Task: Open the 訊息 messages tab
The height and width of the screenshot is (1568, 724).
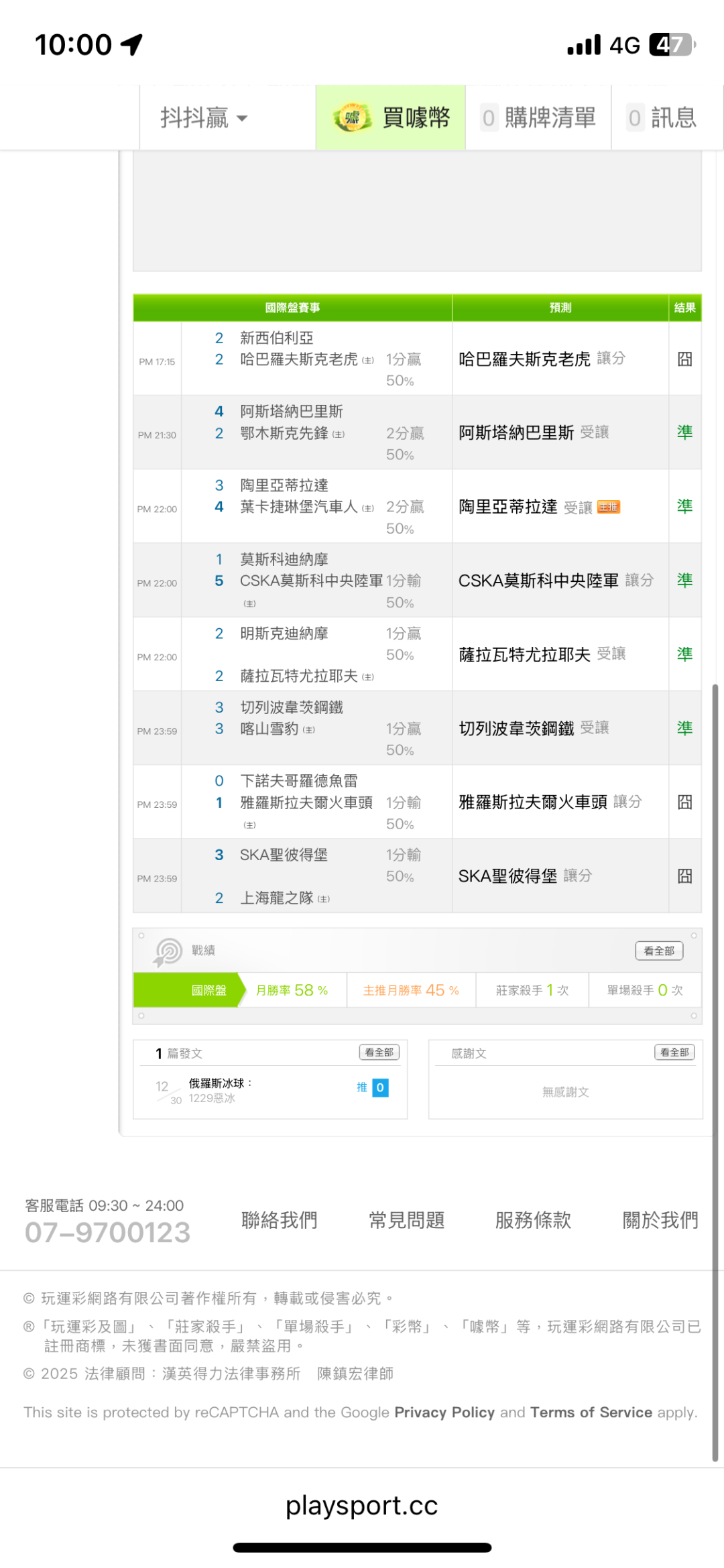Action: coord(662,118)
